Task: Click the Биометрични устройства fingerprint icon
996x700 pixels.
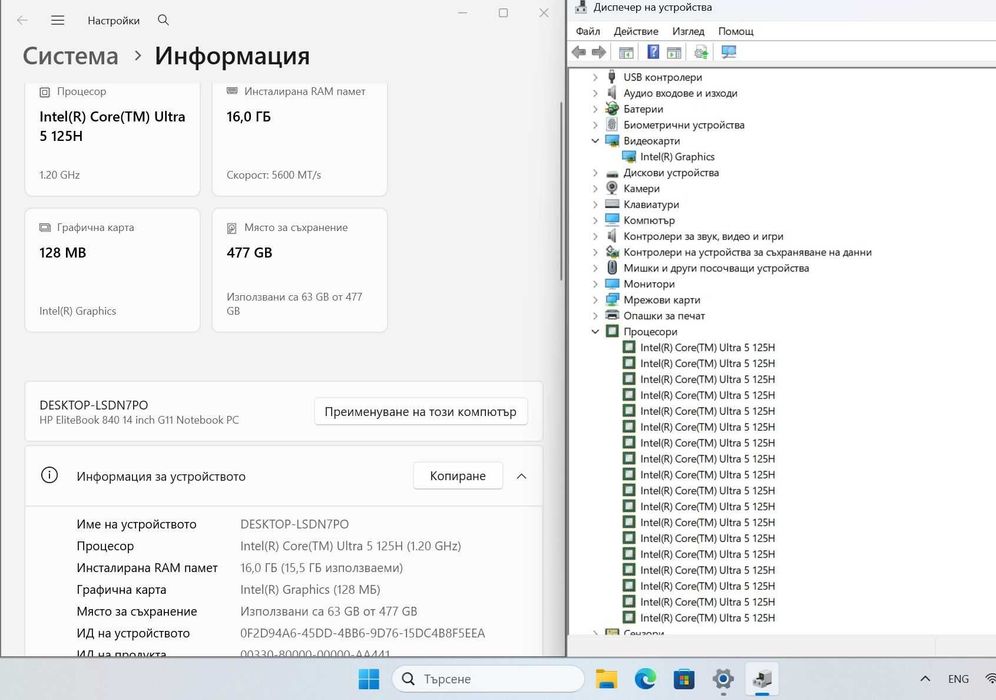Action: pyautogui.click(x=612, y=125)
